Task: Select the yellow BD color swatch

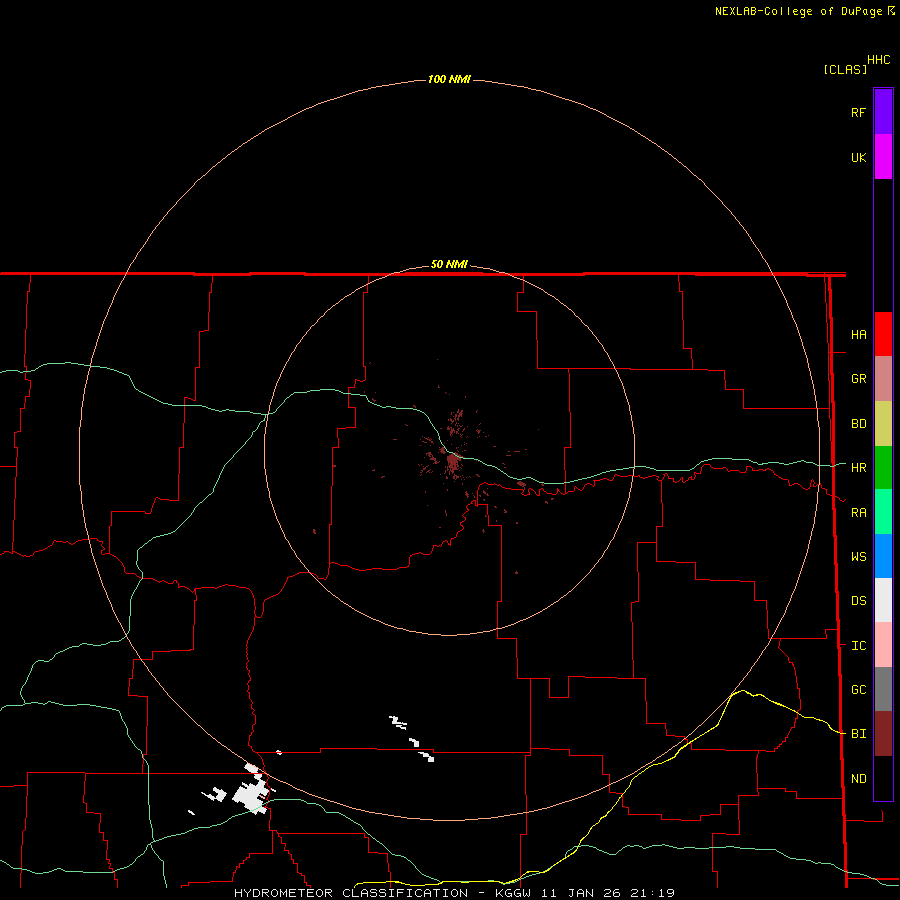Action: click(883, 424)
